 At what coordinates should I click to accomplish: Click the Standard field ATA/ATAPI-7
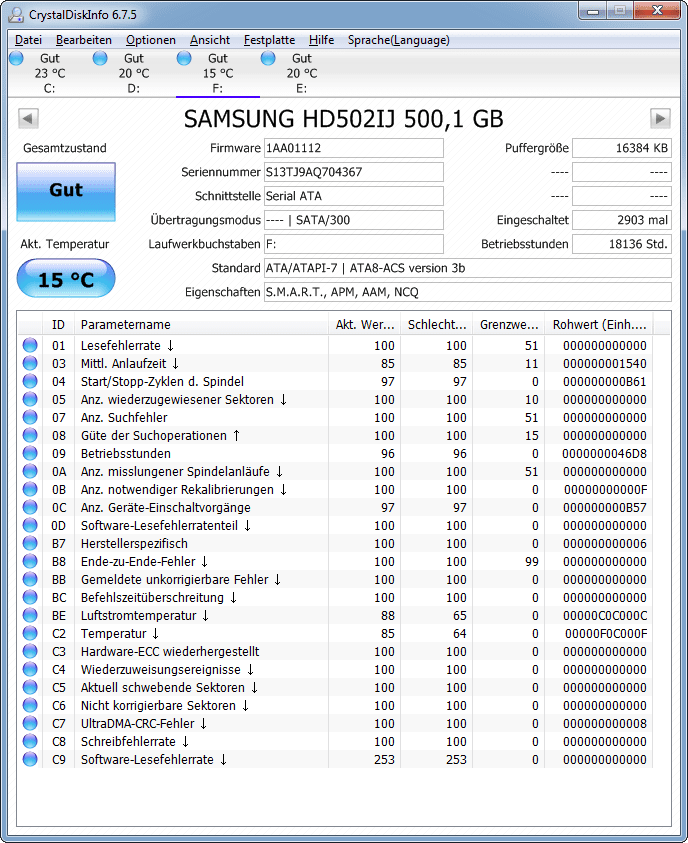(x=468, y=268)
